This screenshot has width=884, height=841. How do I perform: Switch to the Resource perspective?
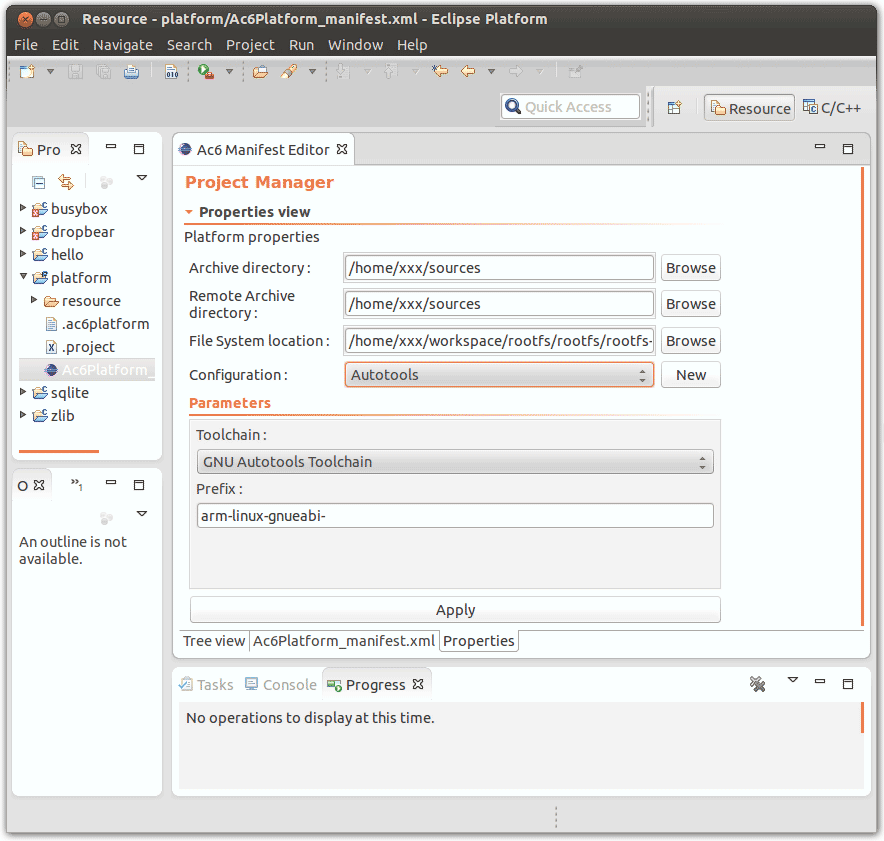click(x=750, y=108)
